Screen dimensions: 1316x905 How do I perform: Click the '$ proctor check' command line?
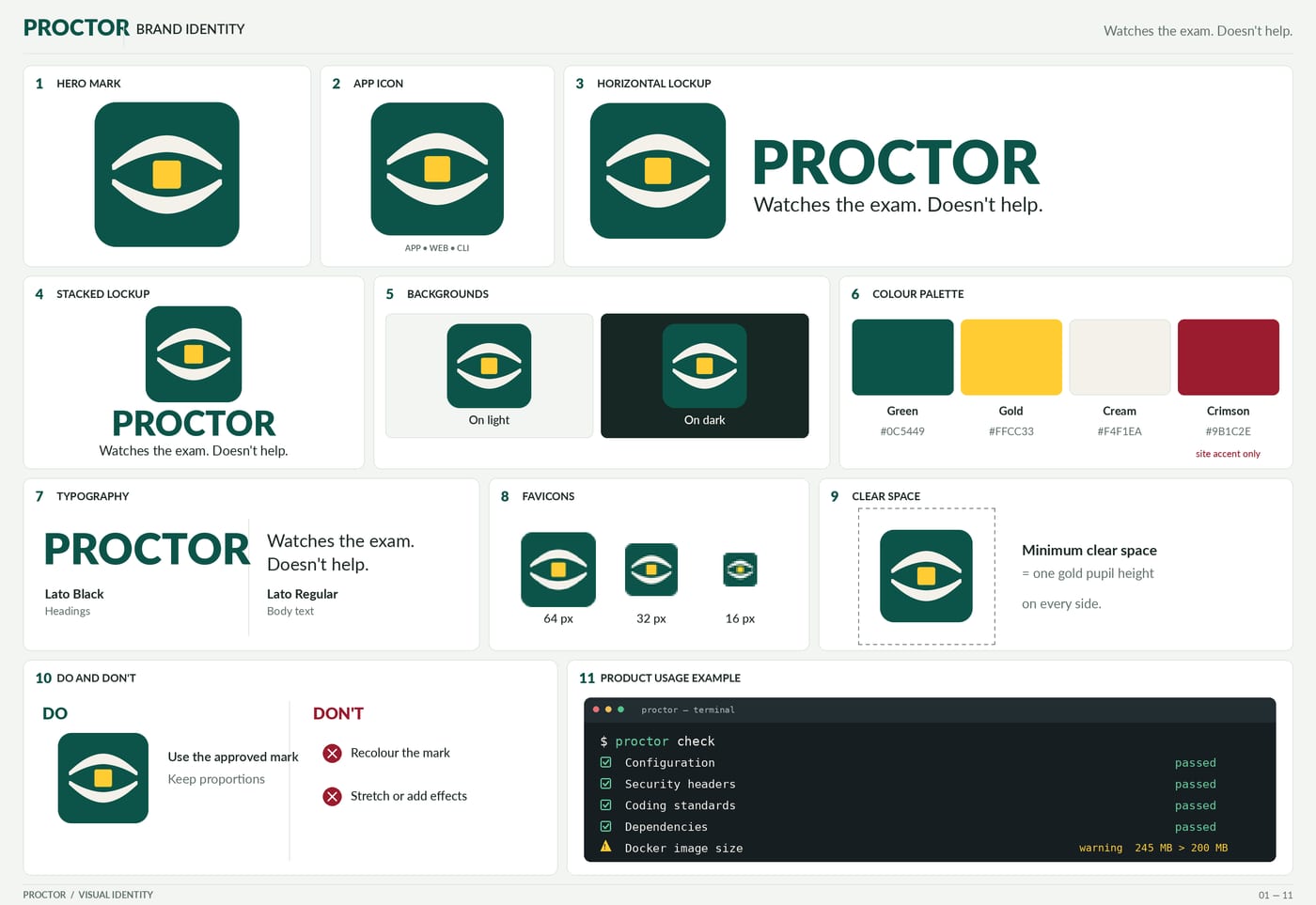(x=657, y=741)
